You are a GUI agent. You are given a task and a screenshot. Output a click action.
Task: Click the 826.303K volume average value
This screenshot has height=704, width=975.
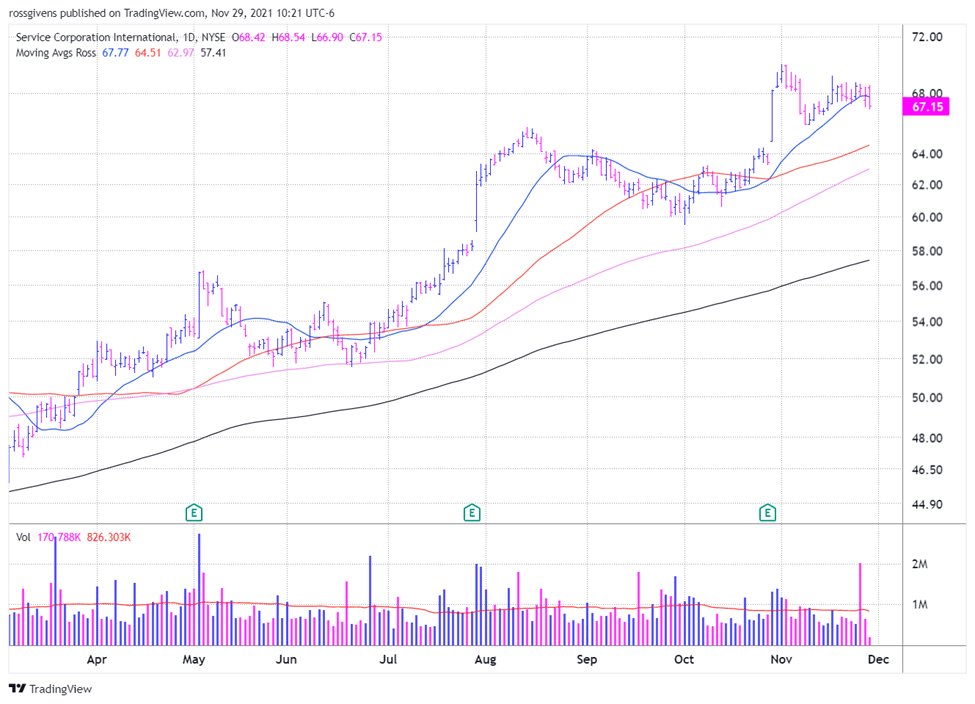(x=108, y=537)
